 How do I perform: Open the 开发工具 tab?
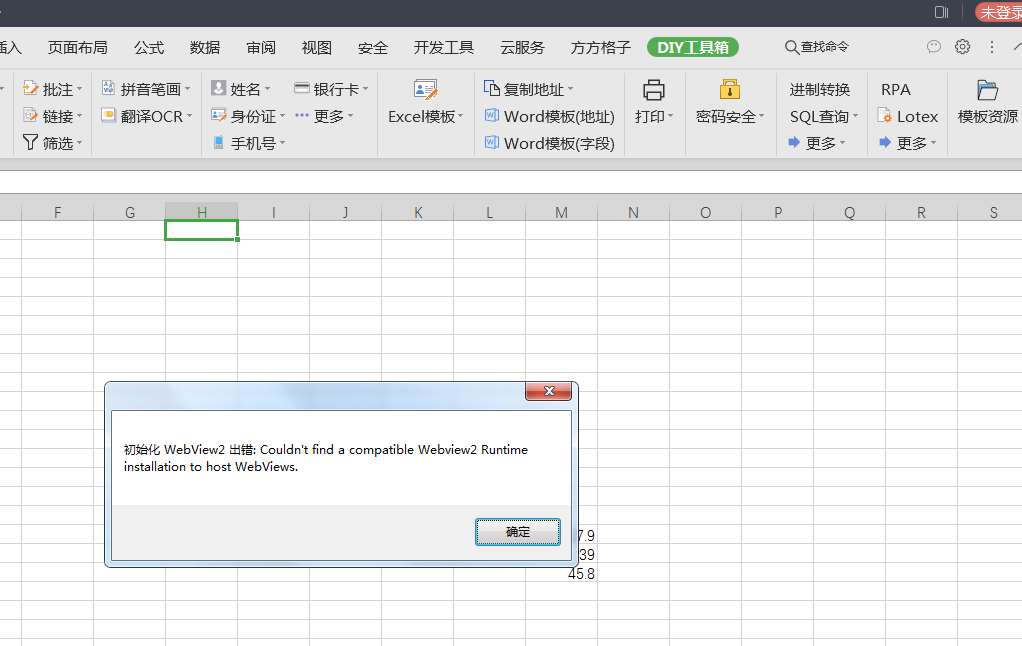pos(444,48)
